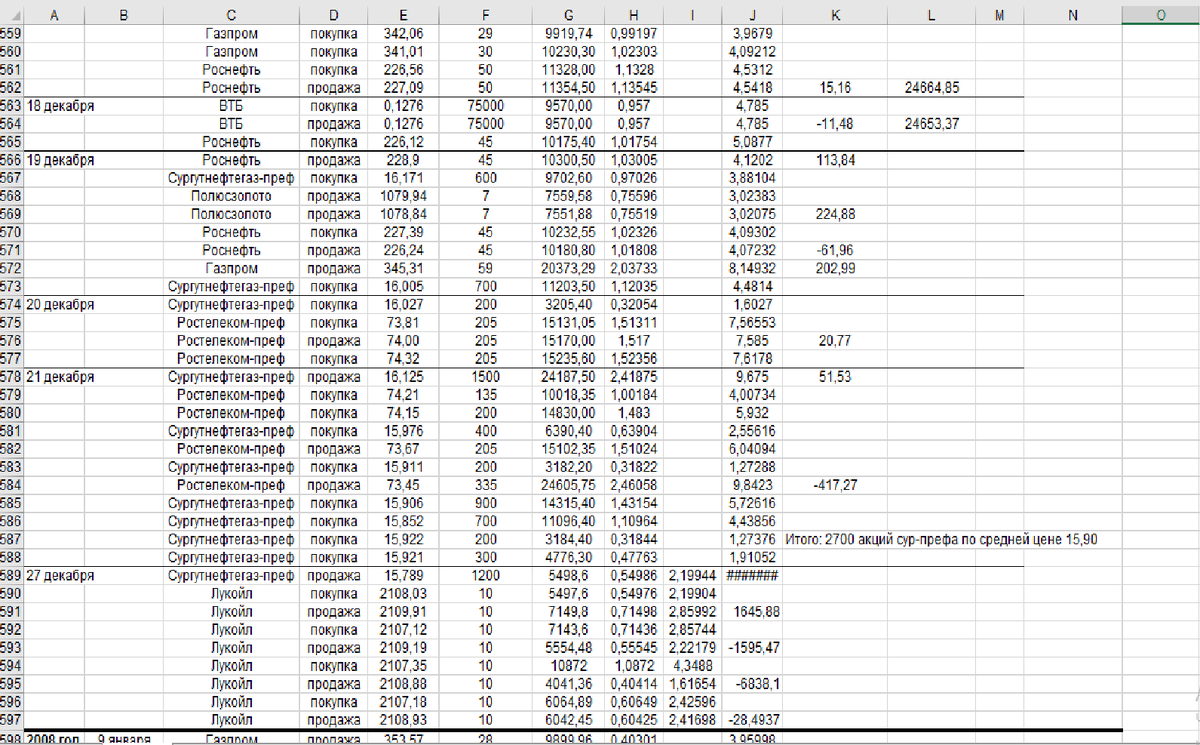The width and height of the screenshot is (1200, 745).
Task: Click the cell showing 4,3488
Action: [x=692, y=666]
